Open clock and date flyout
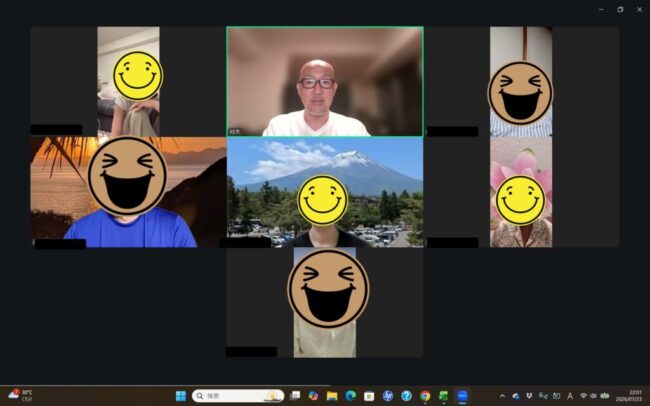This screenshot has width=650, height=406. (629, 396)
